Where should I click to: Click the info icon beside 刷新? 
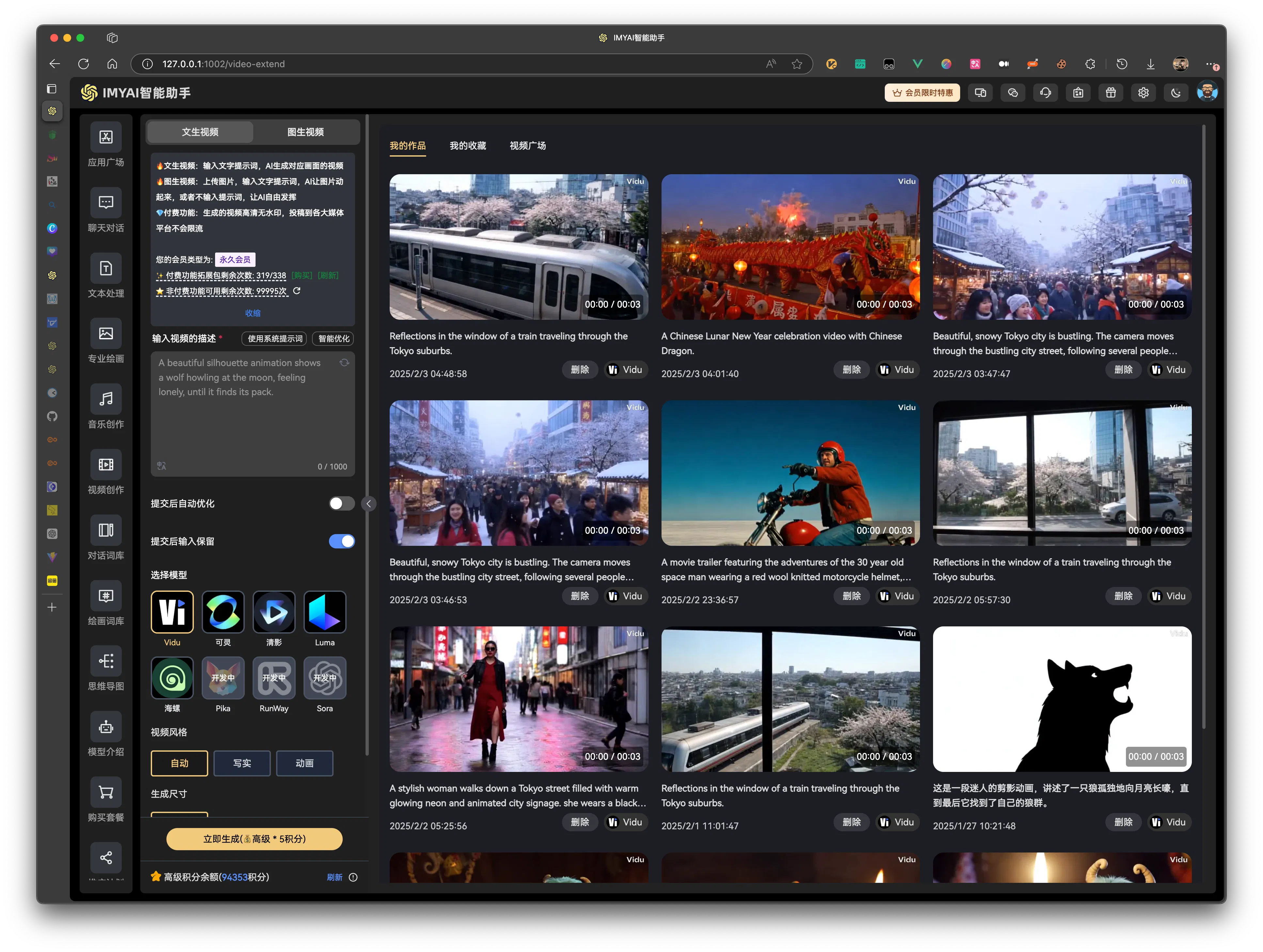[x=353, y=877]
